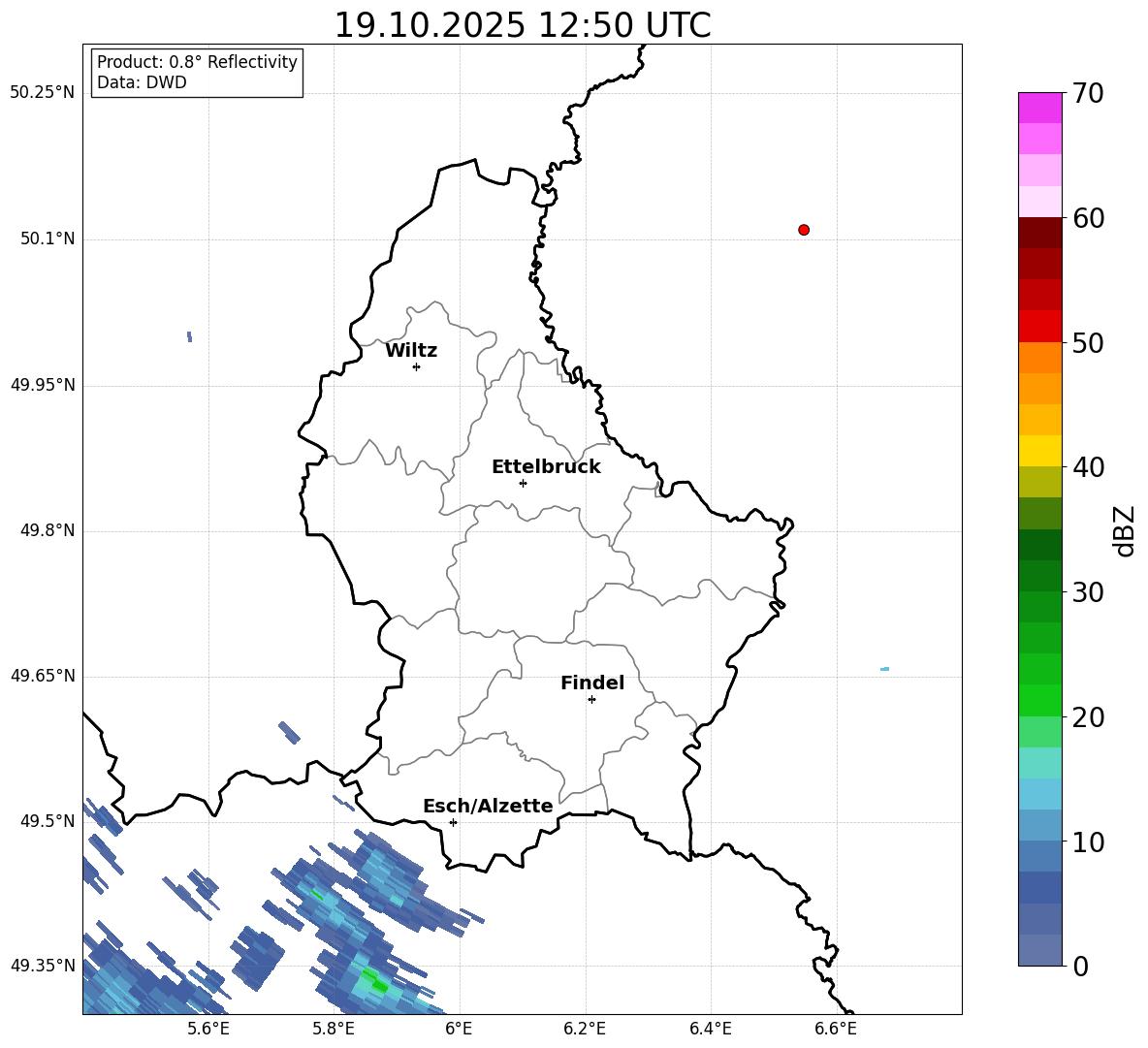Image resolution: width=1148 pixels, height=1048 pixels.
Task: Click the 50.1°N latitude label
Action: tap(48, 239)
